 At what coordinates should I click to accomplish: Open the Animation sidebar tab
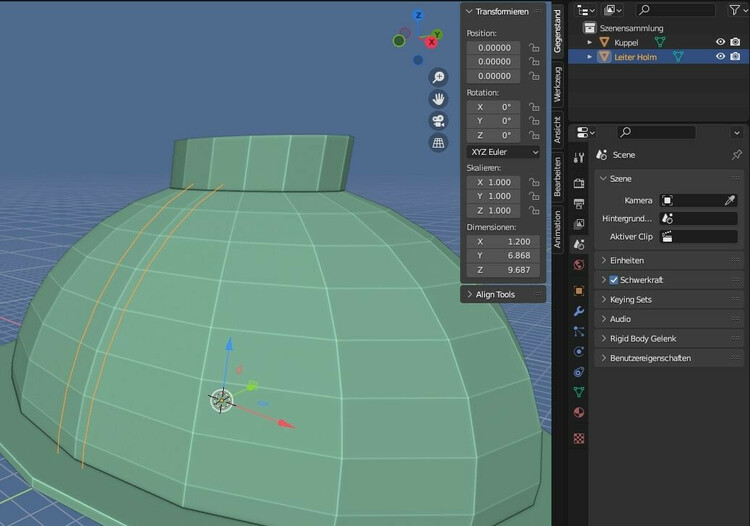click(x=558, y=229)
